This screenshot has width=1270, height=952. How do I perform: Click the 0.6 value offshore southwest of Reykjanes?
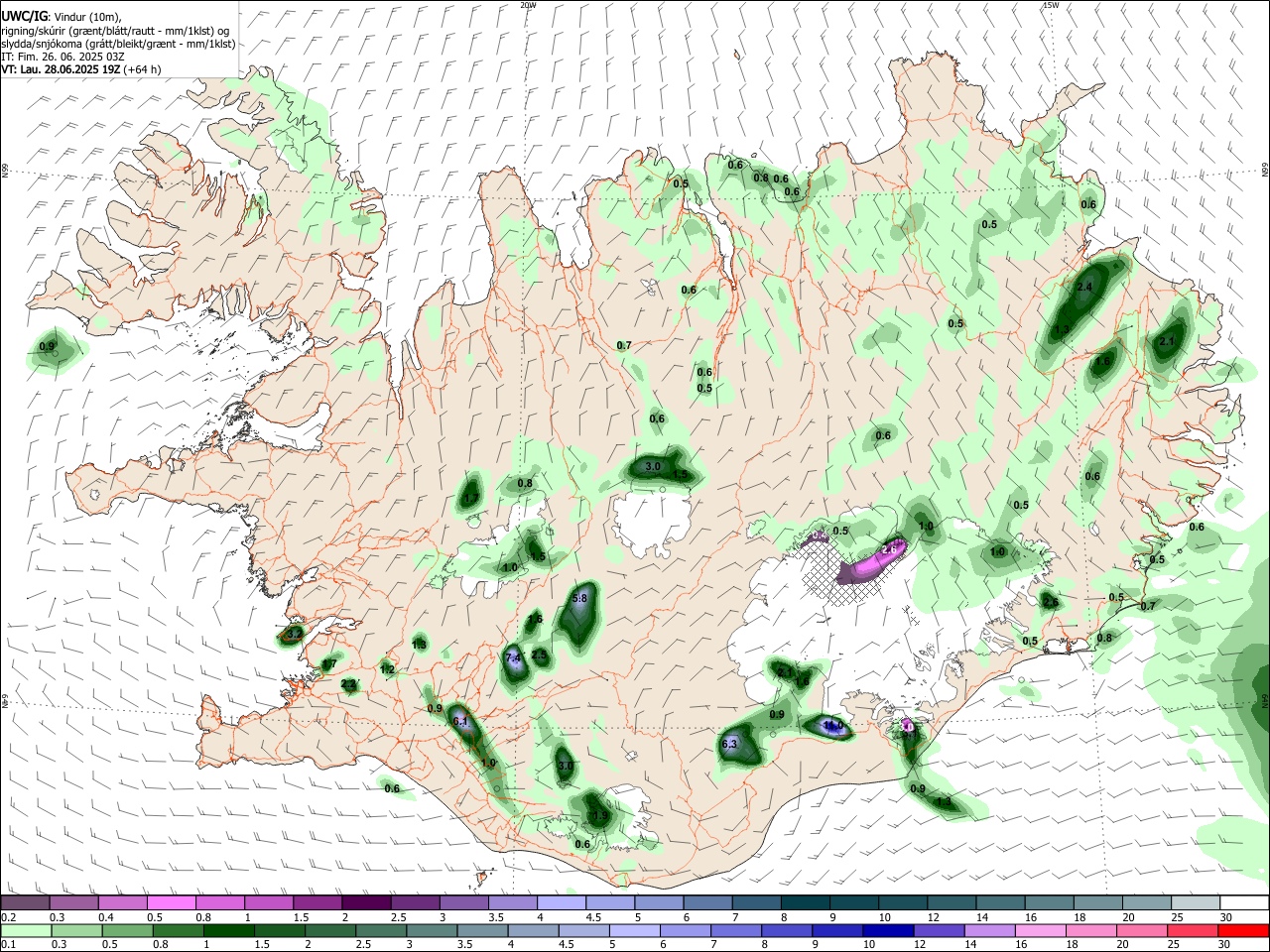coord(392,789)
